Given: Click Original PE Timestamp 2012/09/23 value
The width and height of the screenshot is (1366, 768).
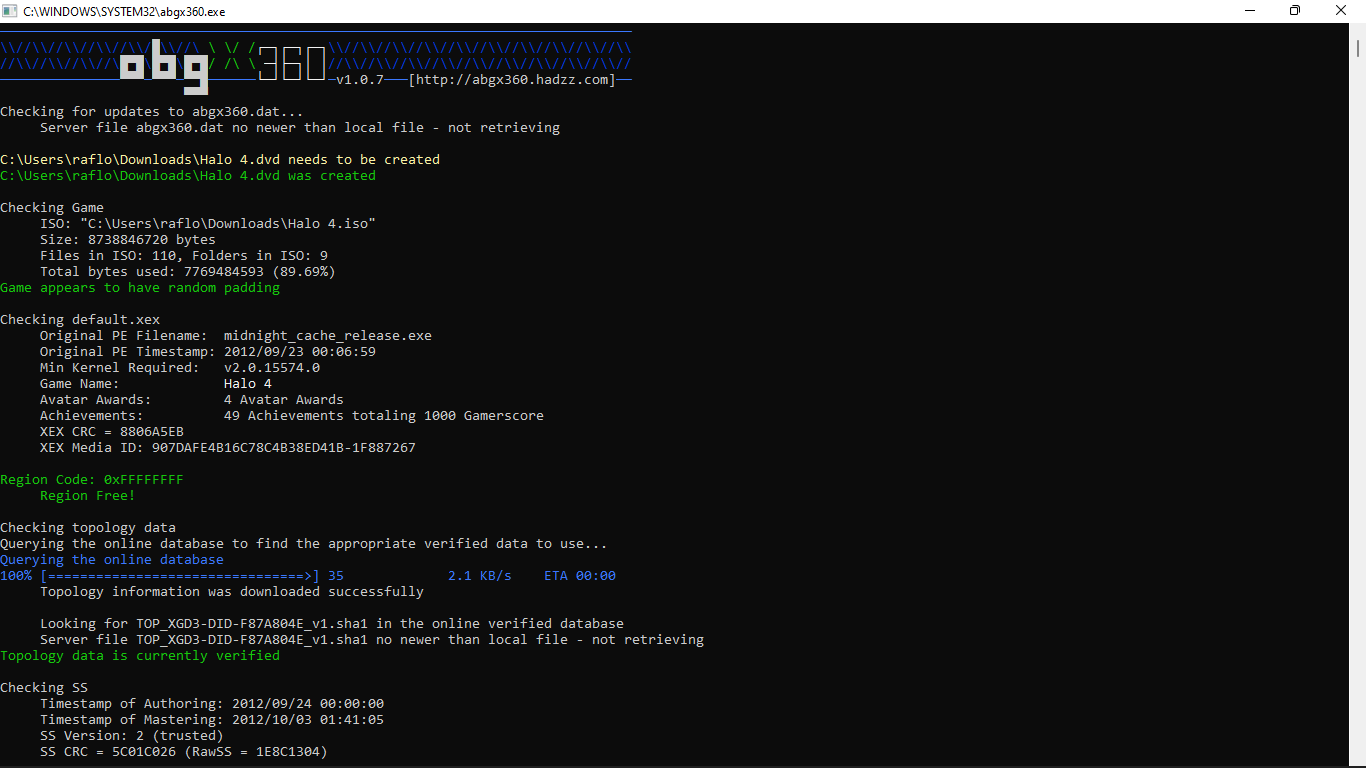Looking at the screenshot, I should coord(300,352).
